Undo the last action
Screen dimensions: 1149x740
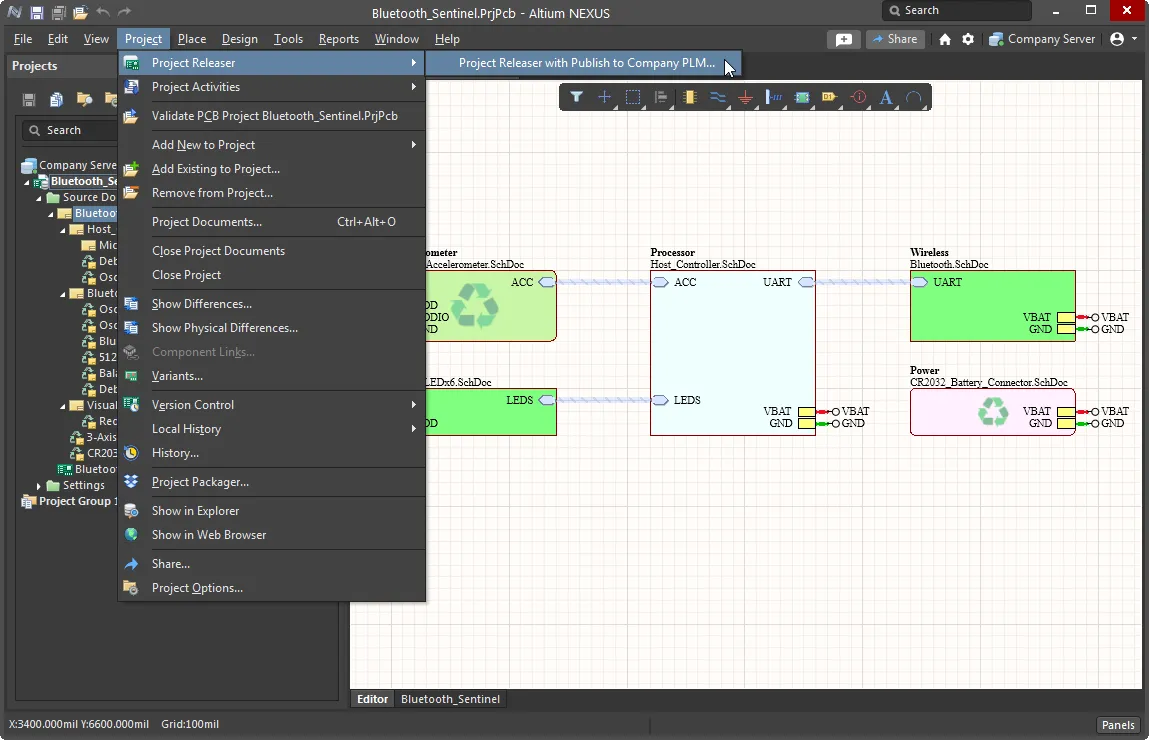pos(103,12)
